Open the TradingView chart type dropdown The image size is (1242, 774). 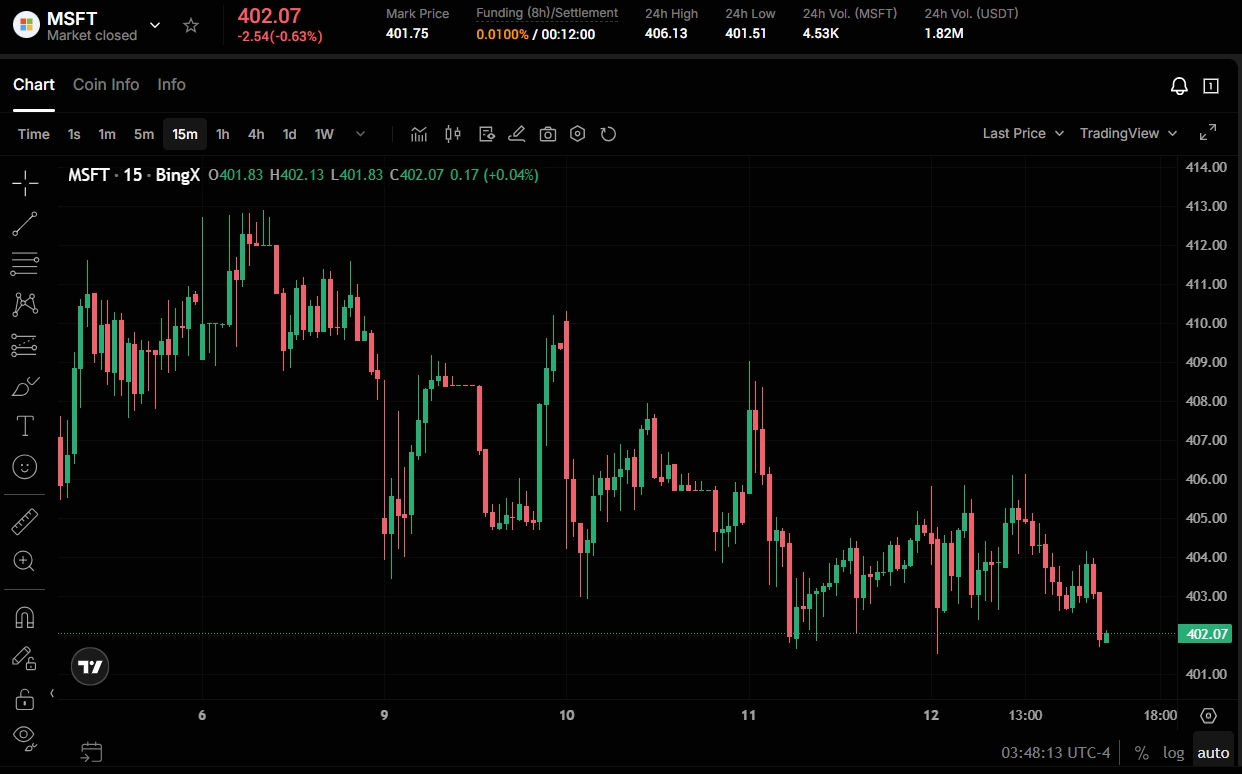coord(1128,134)
